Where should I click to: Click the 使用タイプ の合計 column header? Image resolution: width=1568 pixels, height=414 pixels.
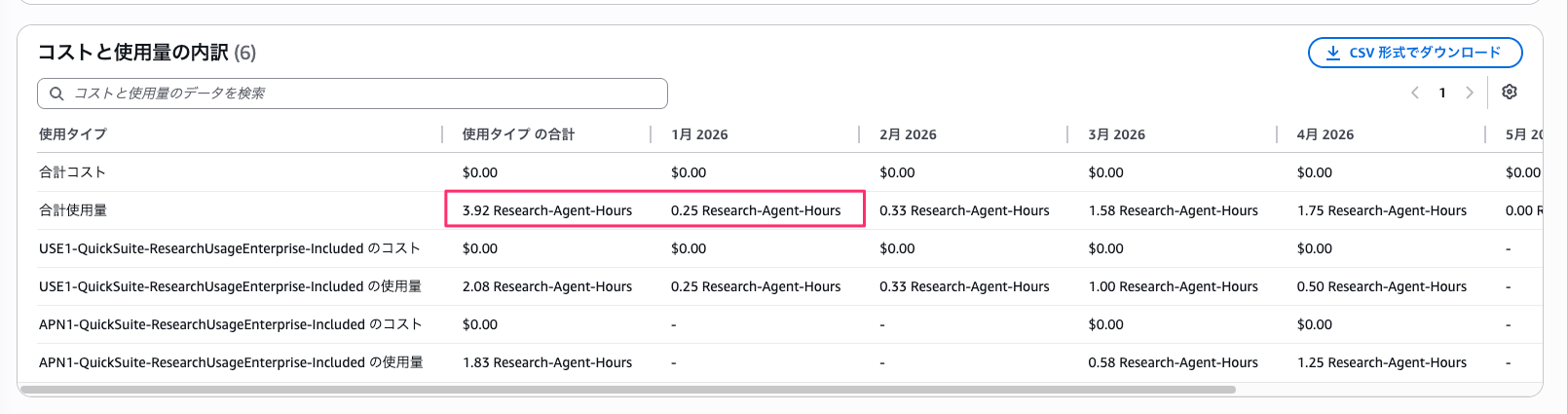click(x=518, y=134)
